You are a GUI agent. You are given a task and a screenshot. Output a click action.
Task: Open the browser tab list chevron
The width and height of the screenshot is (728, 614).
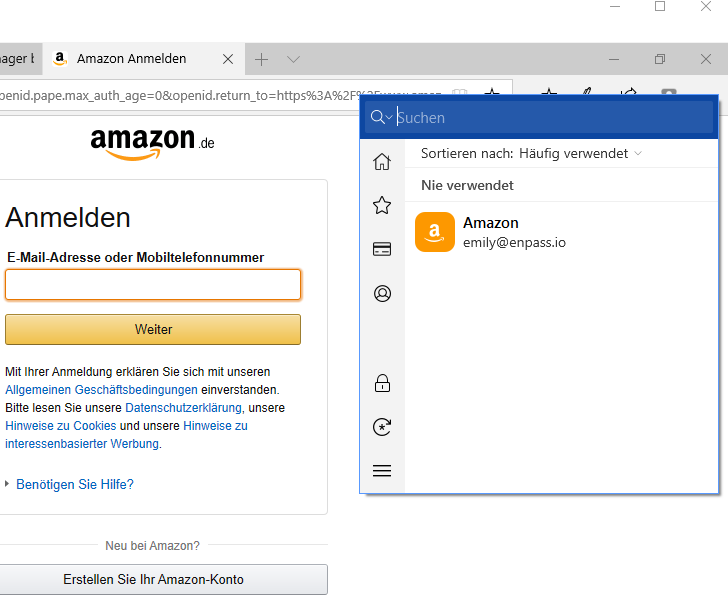293,59
